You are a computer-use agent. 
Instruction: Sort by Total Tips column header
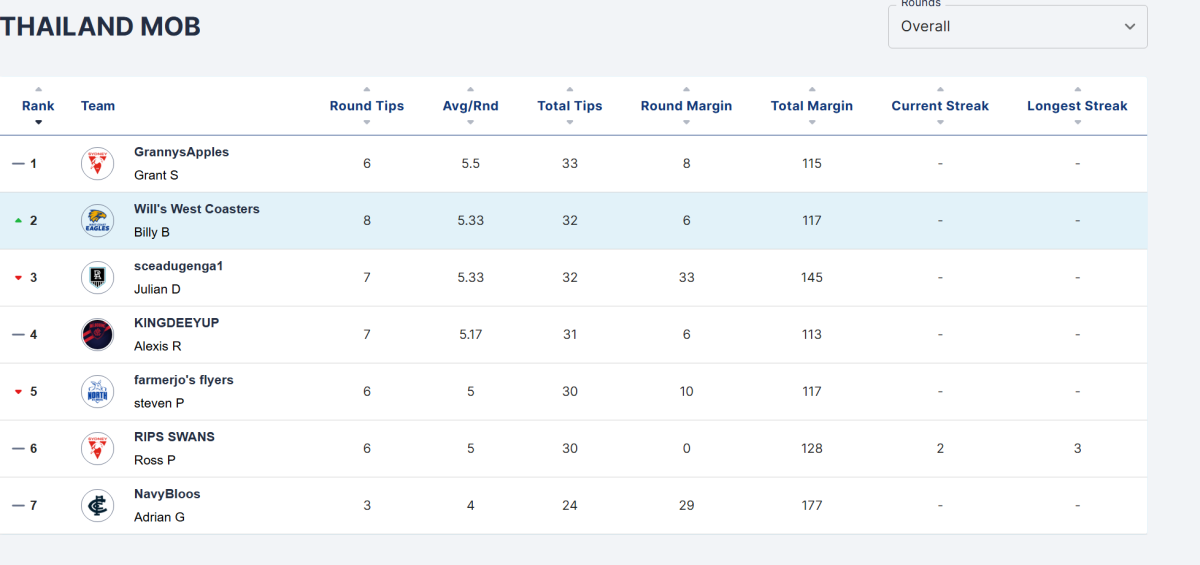[570, 106]
